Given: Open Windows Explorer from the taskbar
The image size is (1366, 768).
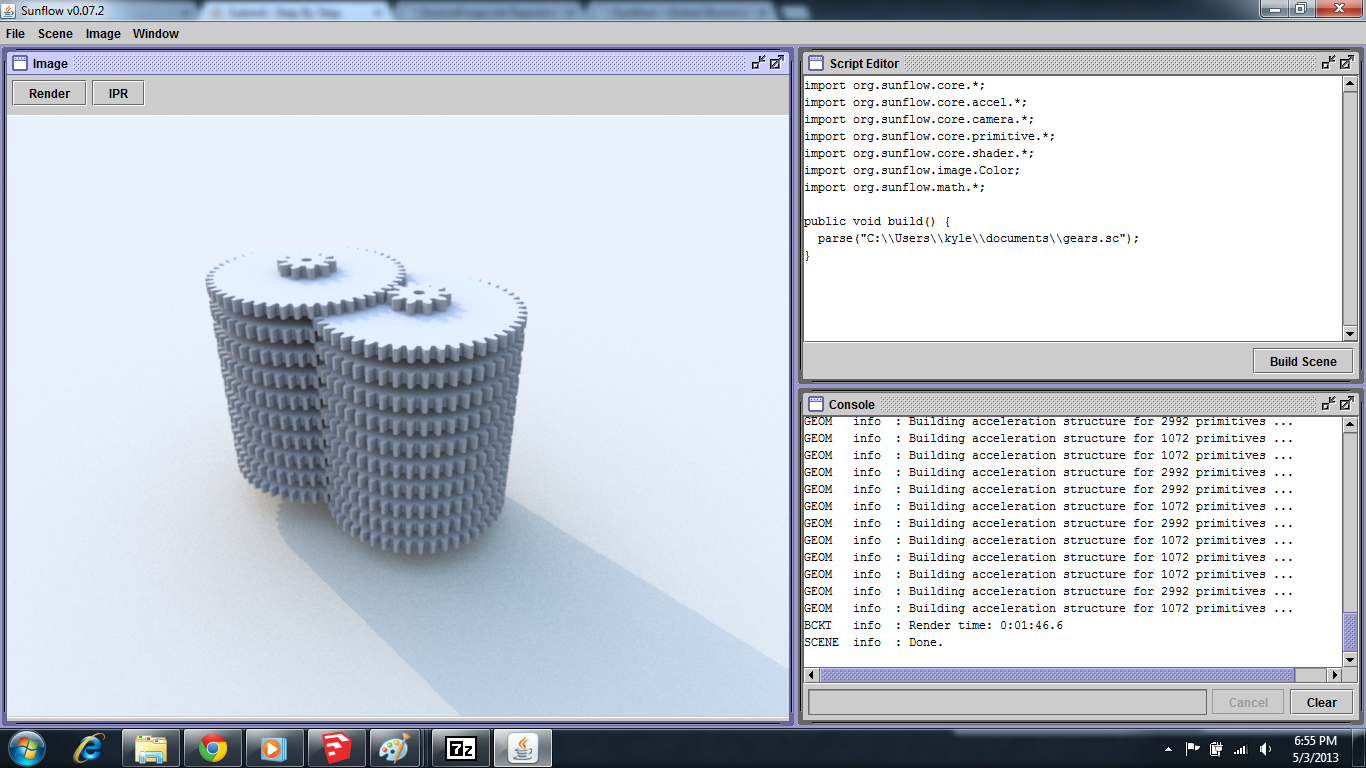Looking at the screenshot, I should tap(151, 748).
